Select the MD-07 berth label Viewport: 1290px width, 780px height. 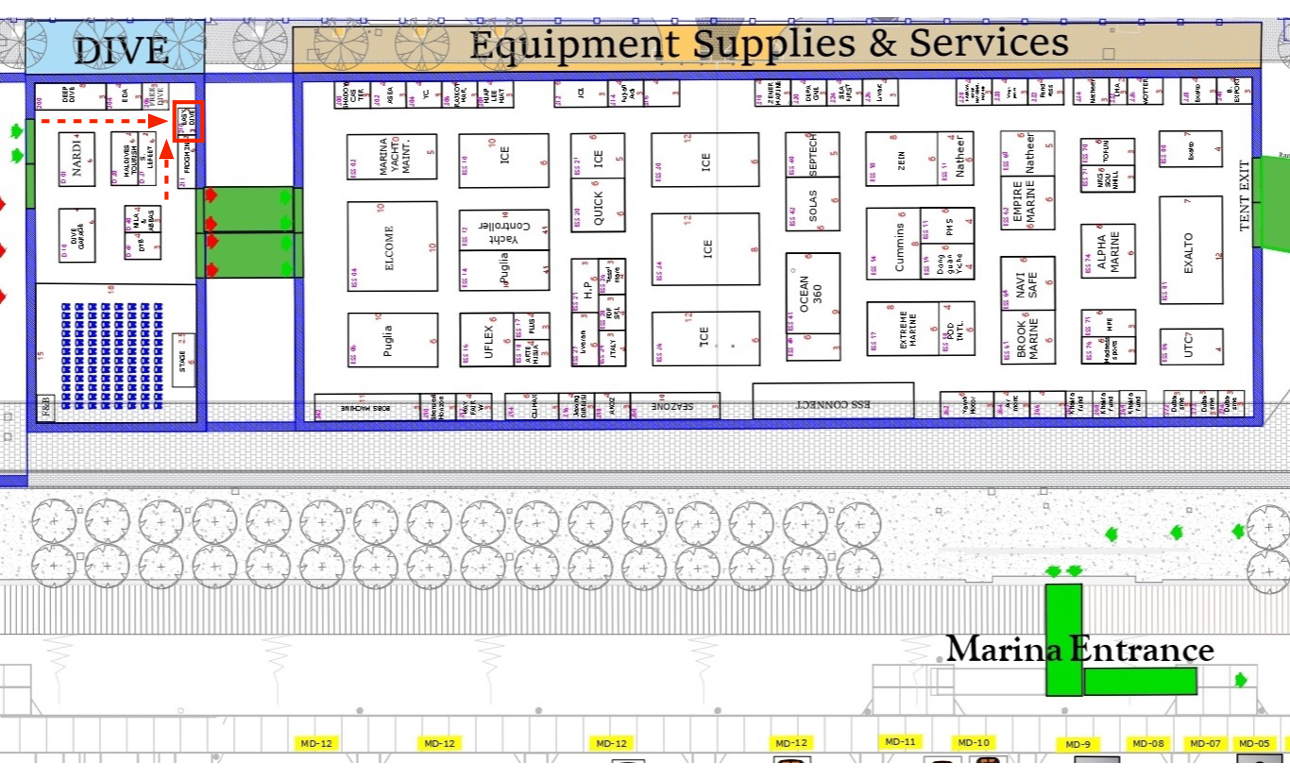(x=1206, y=744)
